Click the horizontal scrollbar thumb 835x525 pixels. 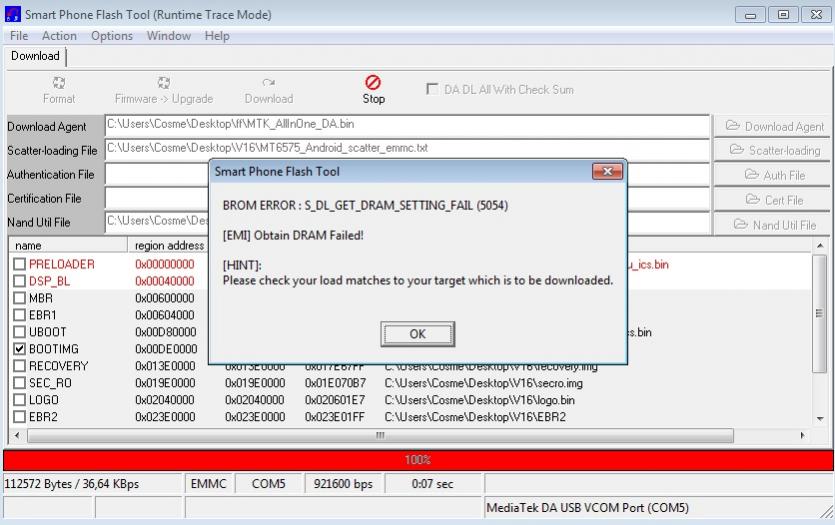click(380, 436)
